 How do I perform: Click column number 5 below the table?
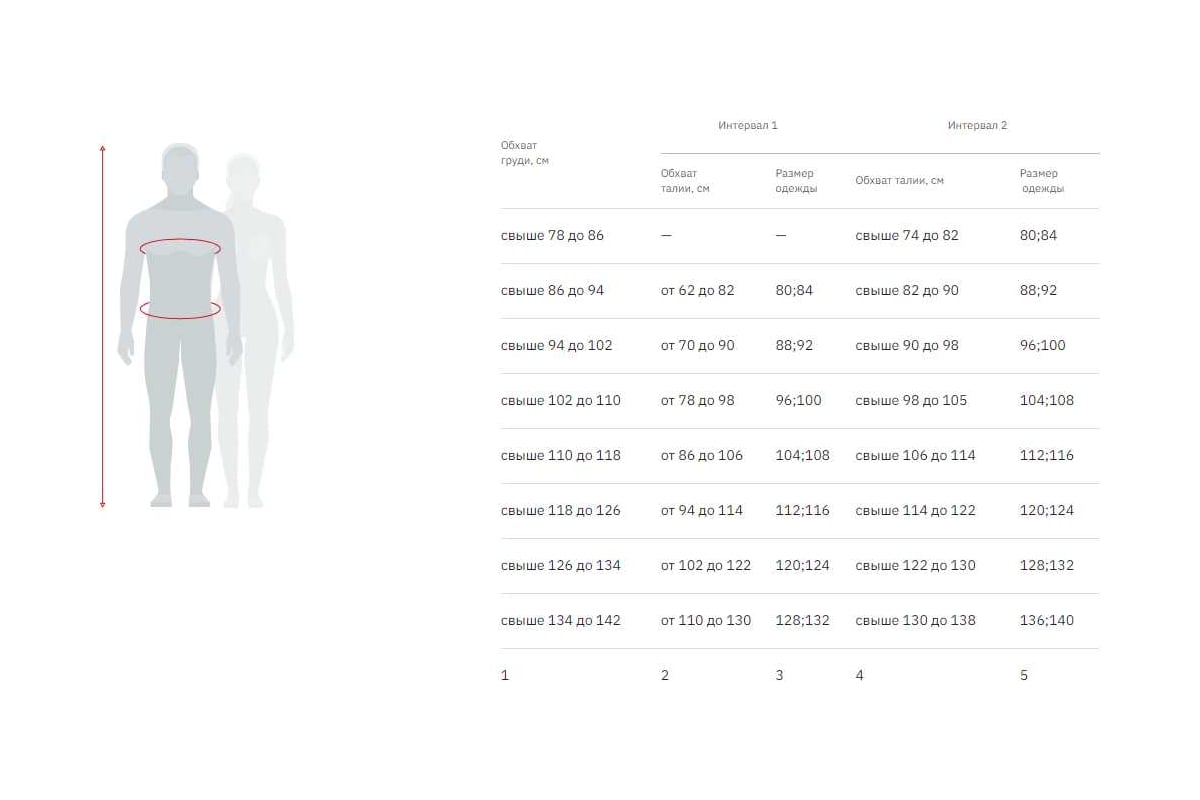coord(1023,676)
